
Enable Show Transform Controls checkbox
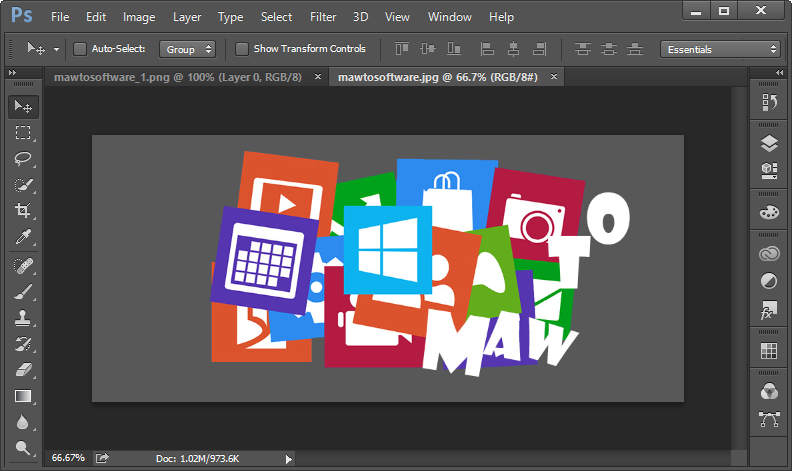point(242,49)
